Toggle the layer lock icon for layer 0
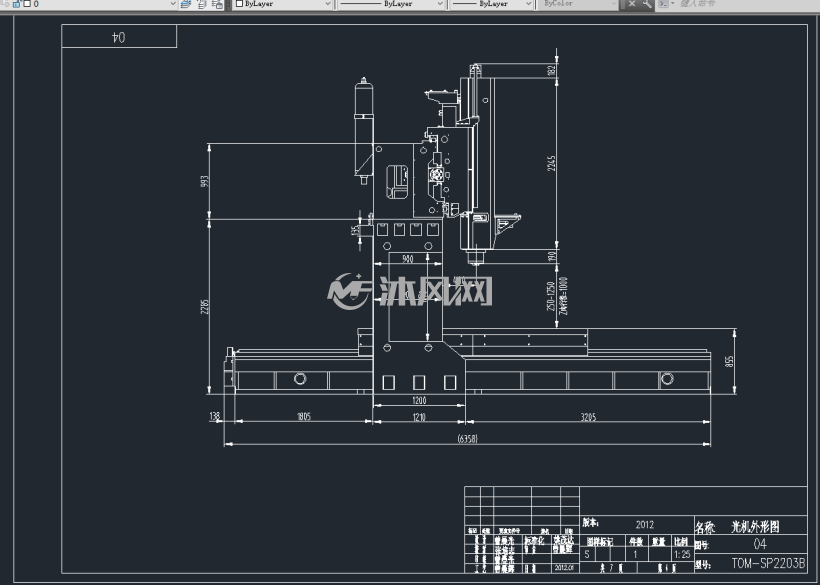820x585 pixels. point(16,4)
